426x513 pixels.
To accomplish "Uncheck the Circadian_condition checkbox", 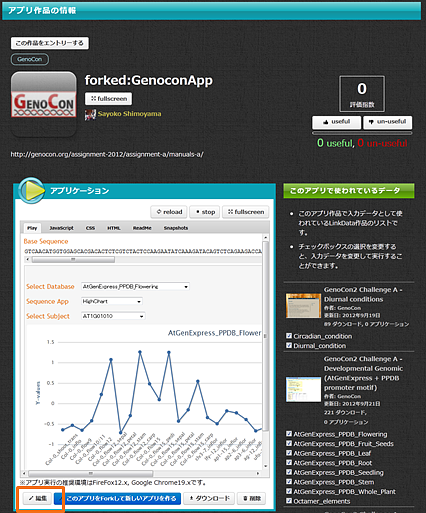I will (x=289, y=336).
